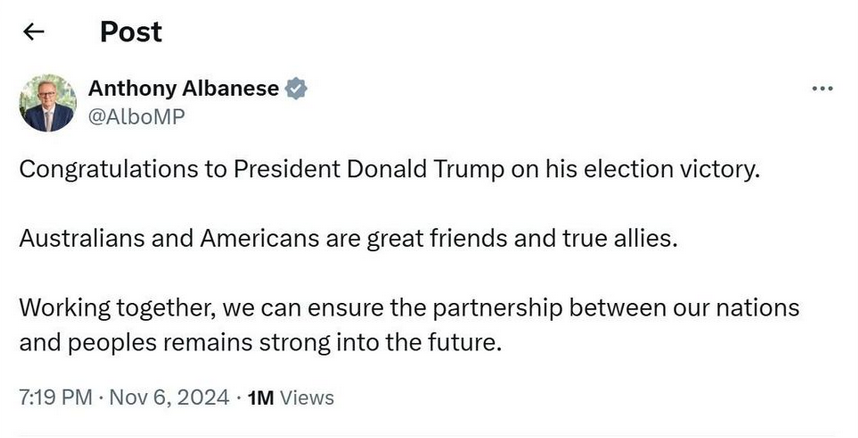Click the 1M Views count
858x438 pixels.
pos(290,397)
